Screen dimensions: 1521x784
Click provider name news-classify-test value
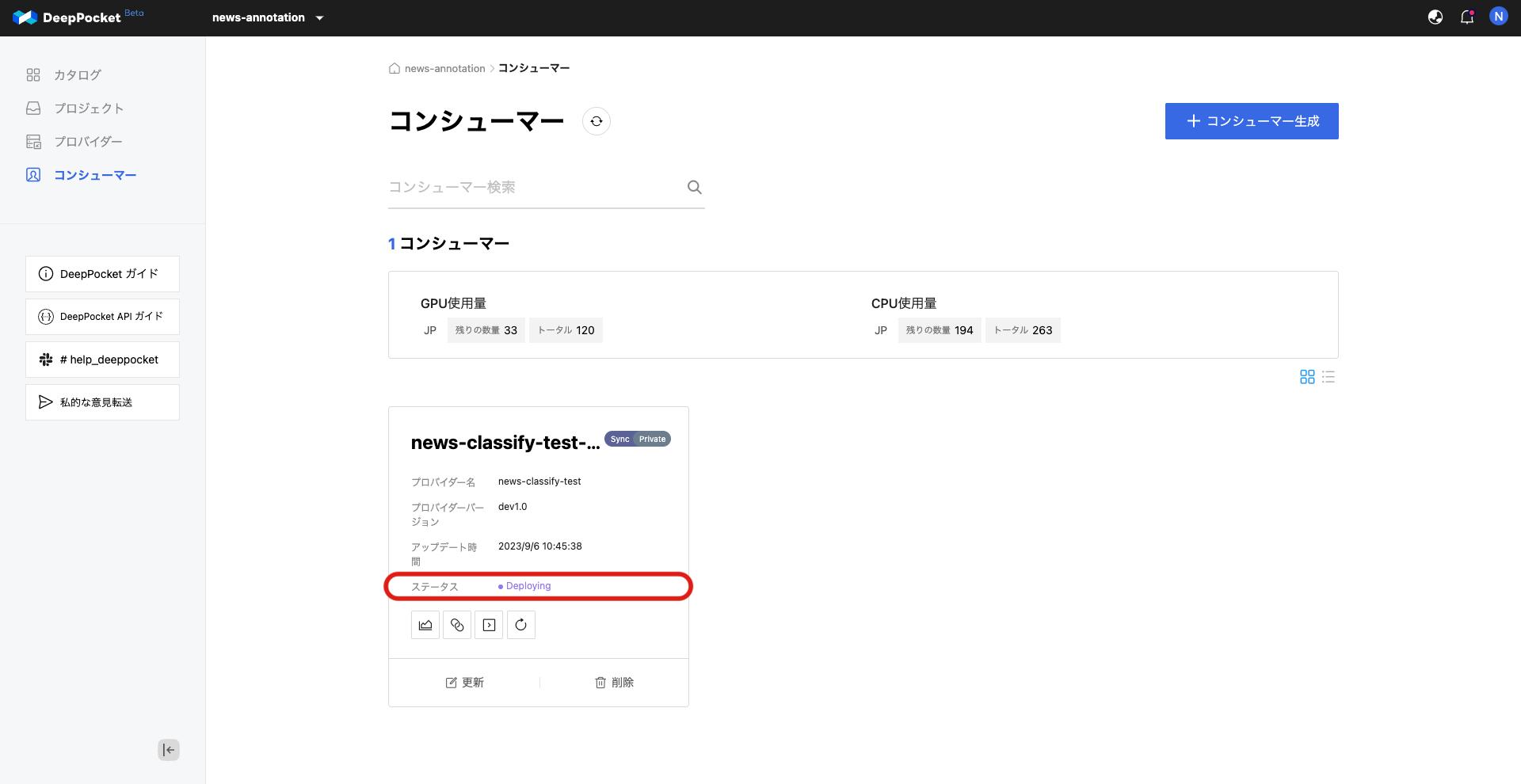539,481
